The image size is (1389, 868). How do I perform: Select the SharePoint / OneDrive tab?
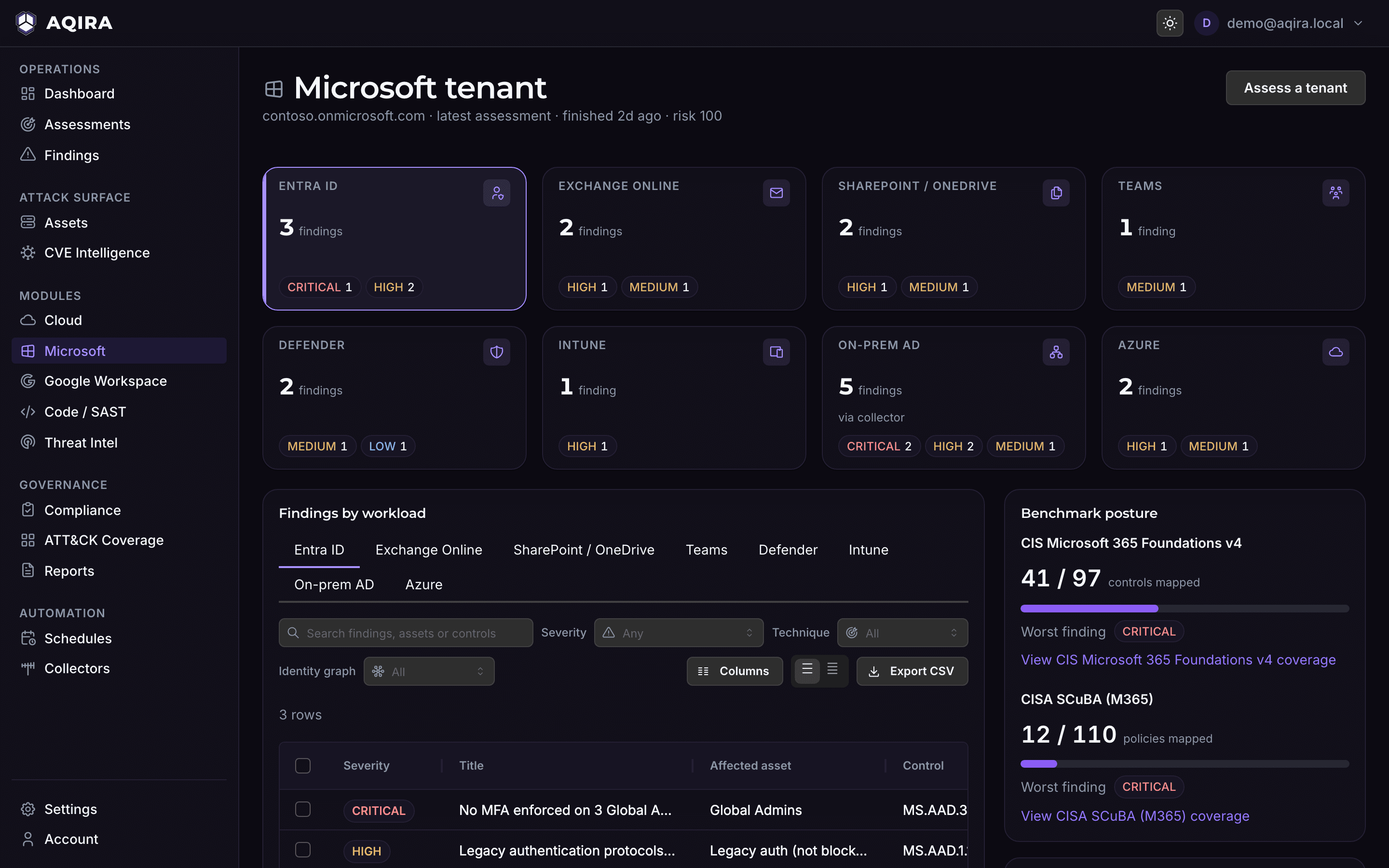click(584, 550)
